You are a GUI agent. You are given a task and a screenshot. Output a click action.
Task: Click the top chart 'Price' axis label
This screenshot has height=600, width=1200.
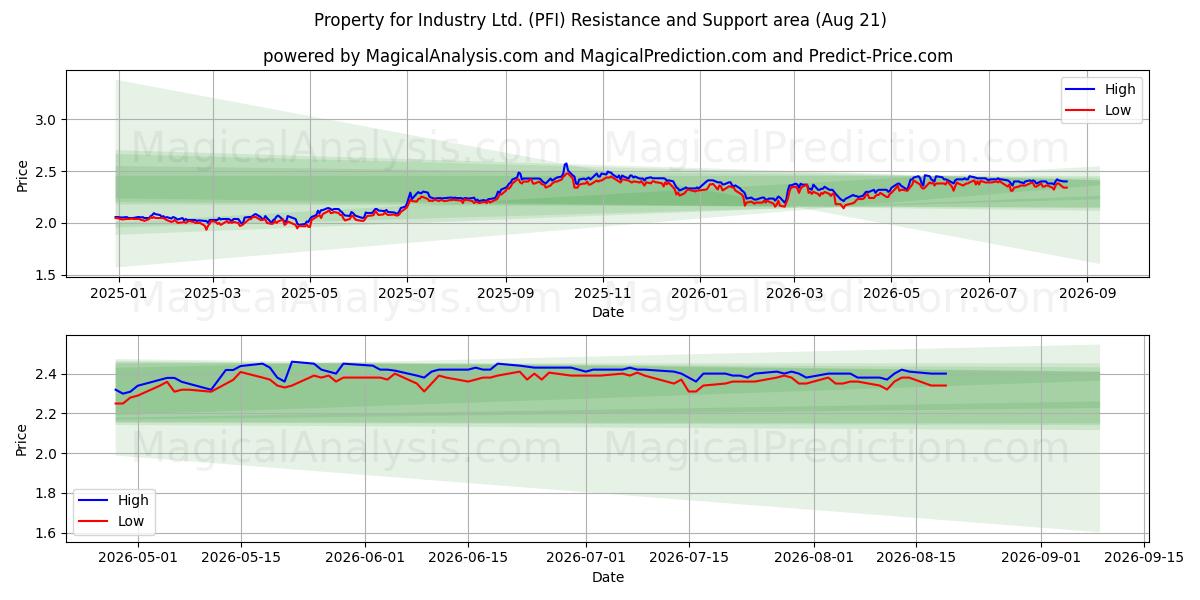pos(22,174)
